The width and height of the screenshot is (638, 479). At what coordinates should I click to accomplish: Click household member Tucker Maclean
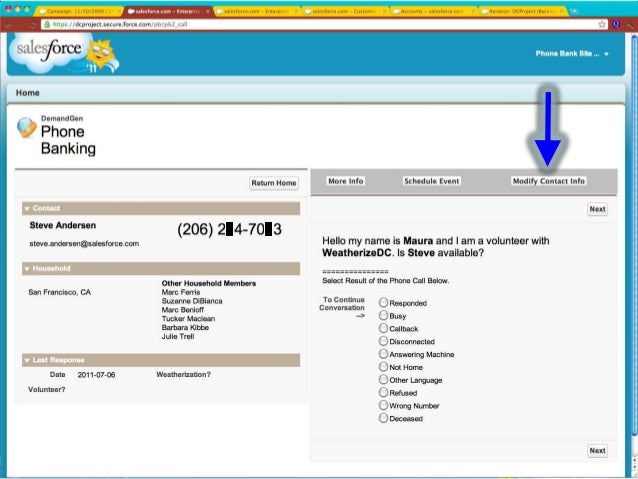click(x=188, y=319)
